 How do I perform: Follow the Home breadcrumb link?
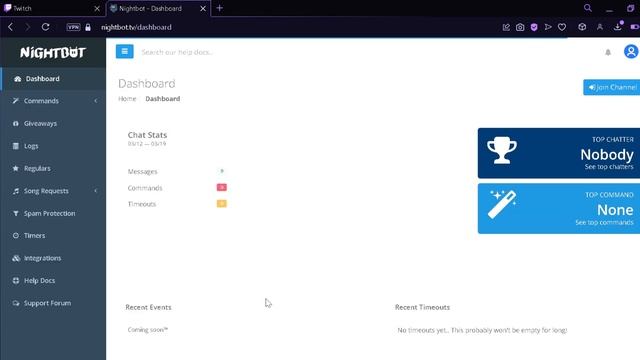click(x=127, y=99)
